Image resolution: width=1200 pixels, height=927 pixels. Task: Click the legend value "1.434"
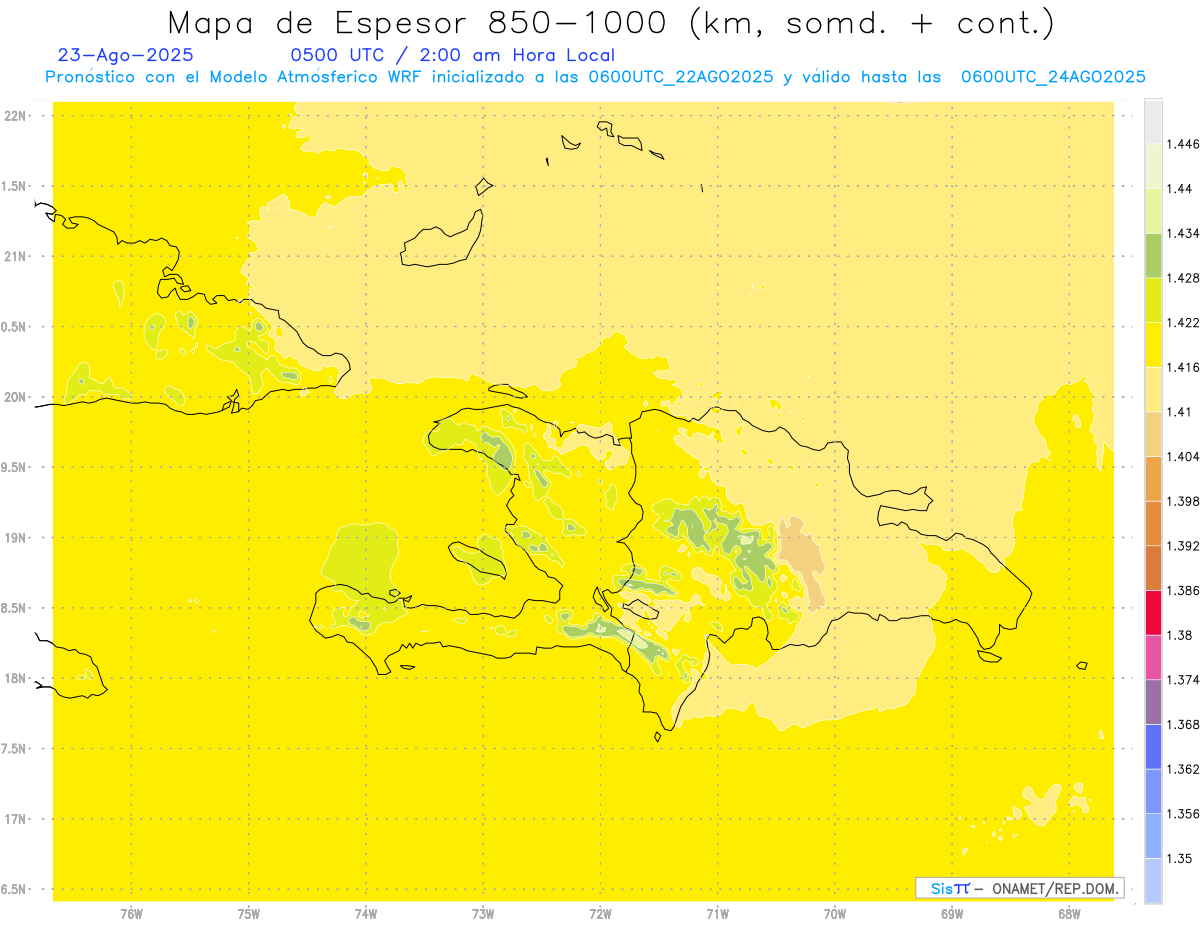tap(1183, 233)
